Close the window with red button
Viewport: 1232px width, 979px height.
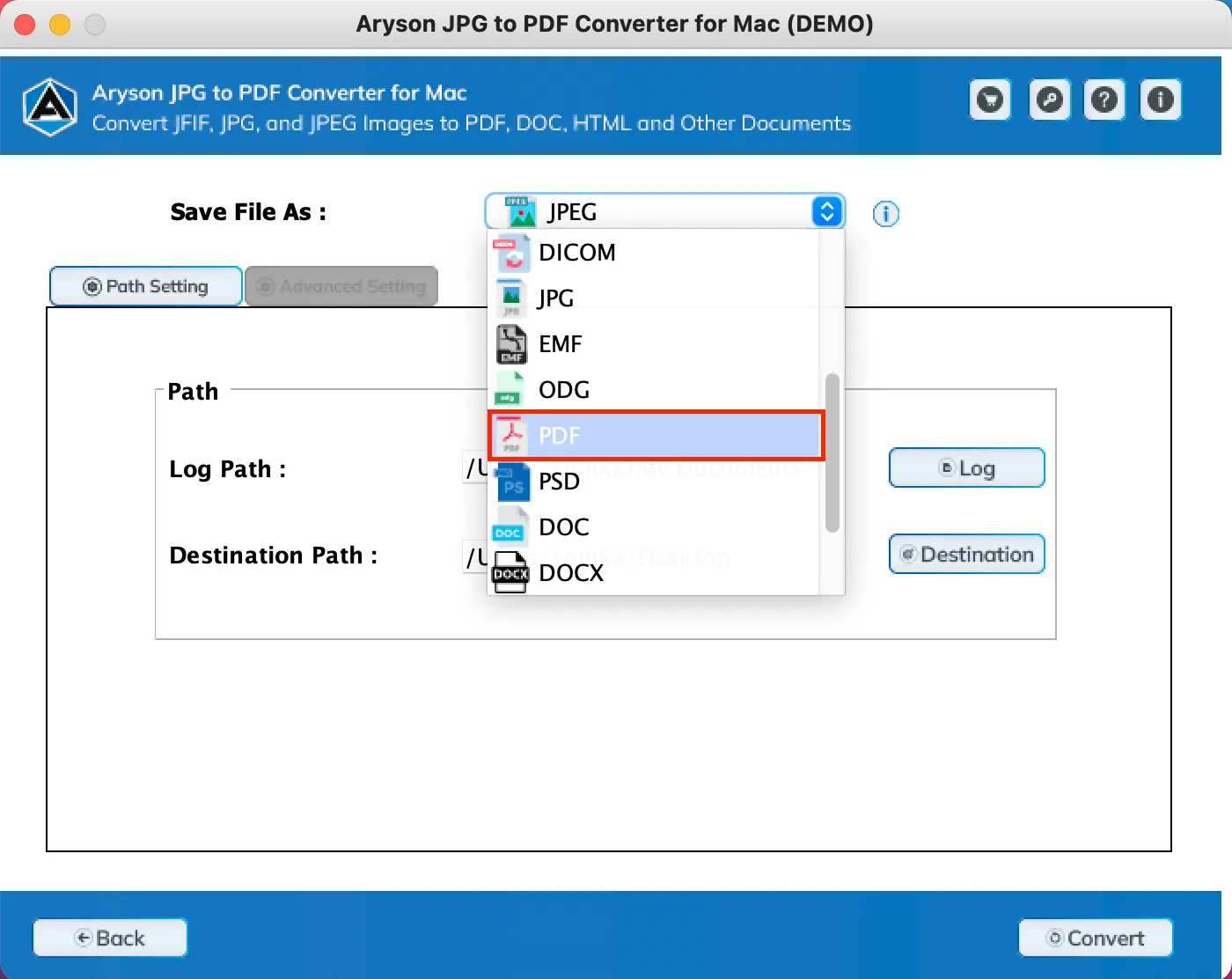(26, 25)
